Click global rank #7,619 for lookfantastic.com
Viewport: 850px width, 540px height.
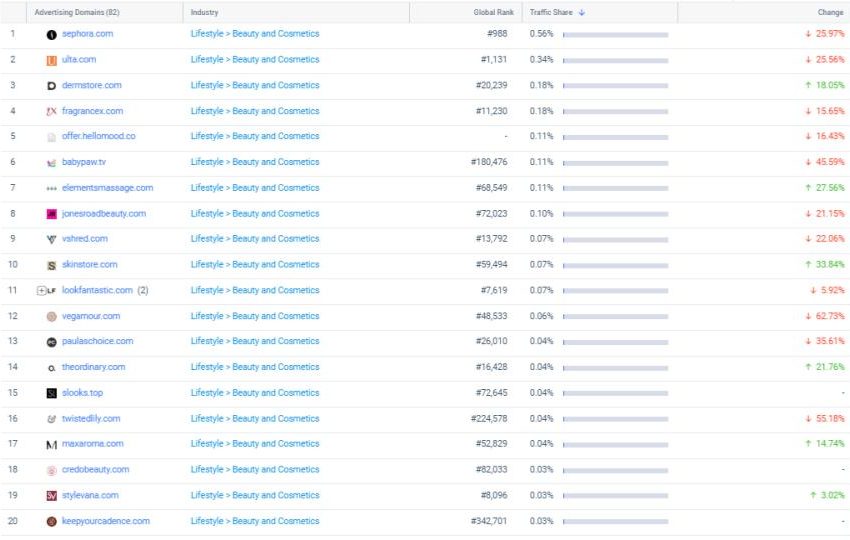494,290
